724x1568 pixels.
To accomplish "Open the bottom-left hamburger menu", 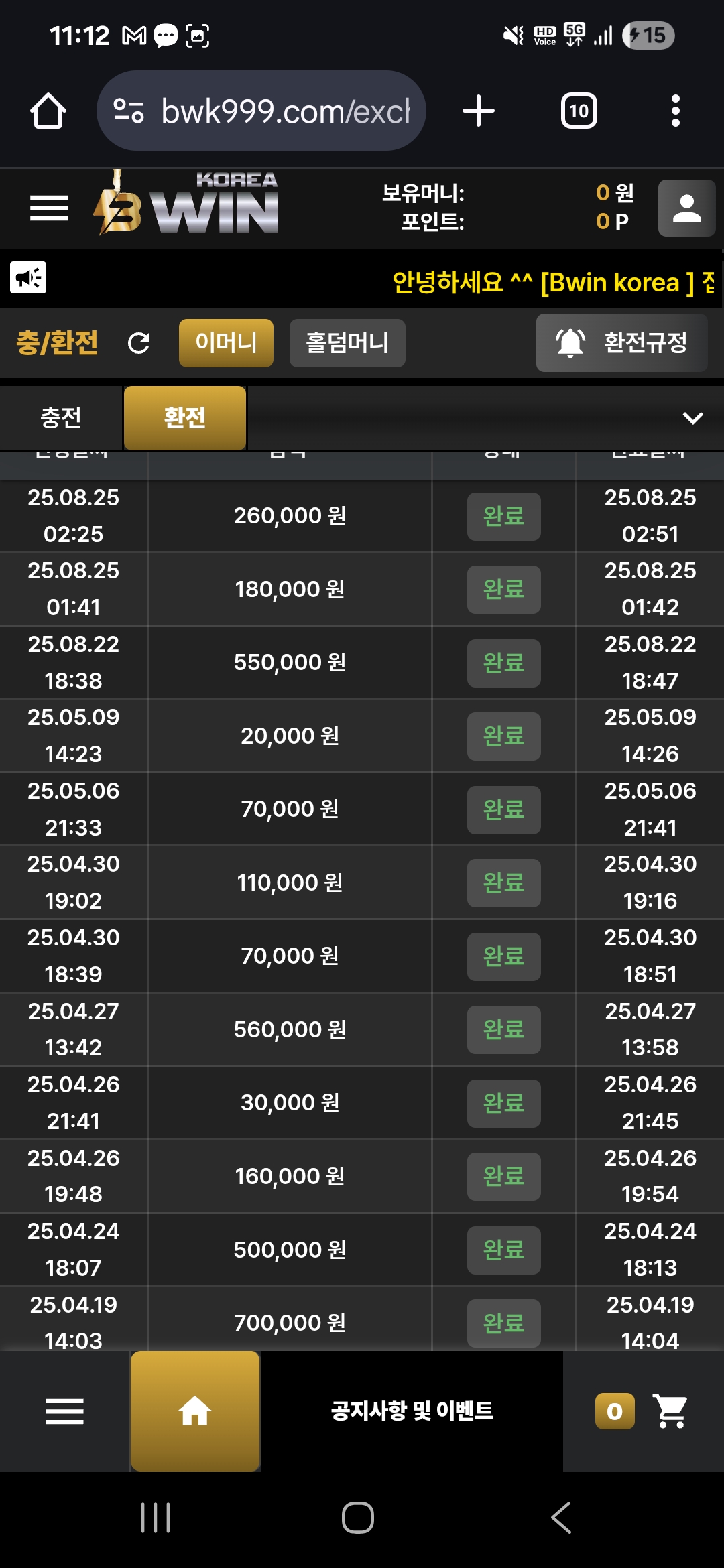I will pyautogui.click(x=64, y=1411).
